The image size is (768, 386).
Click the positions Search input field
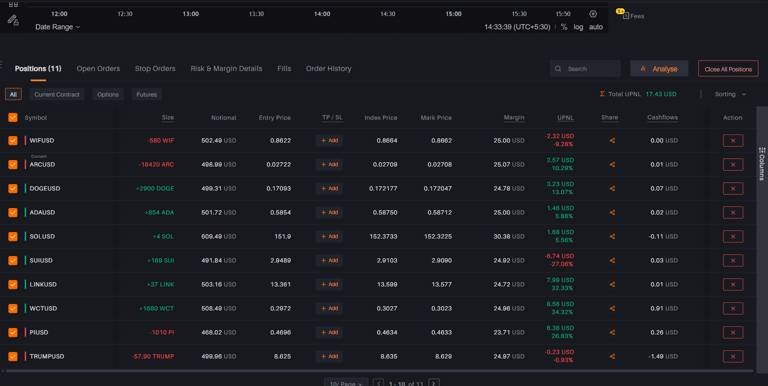(x=585, y=69)
